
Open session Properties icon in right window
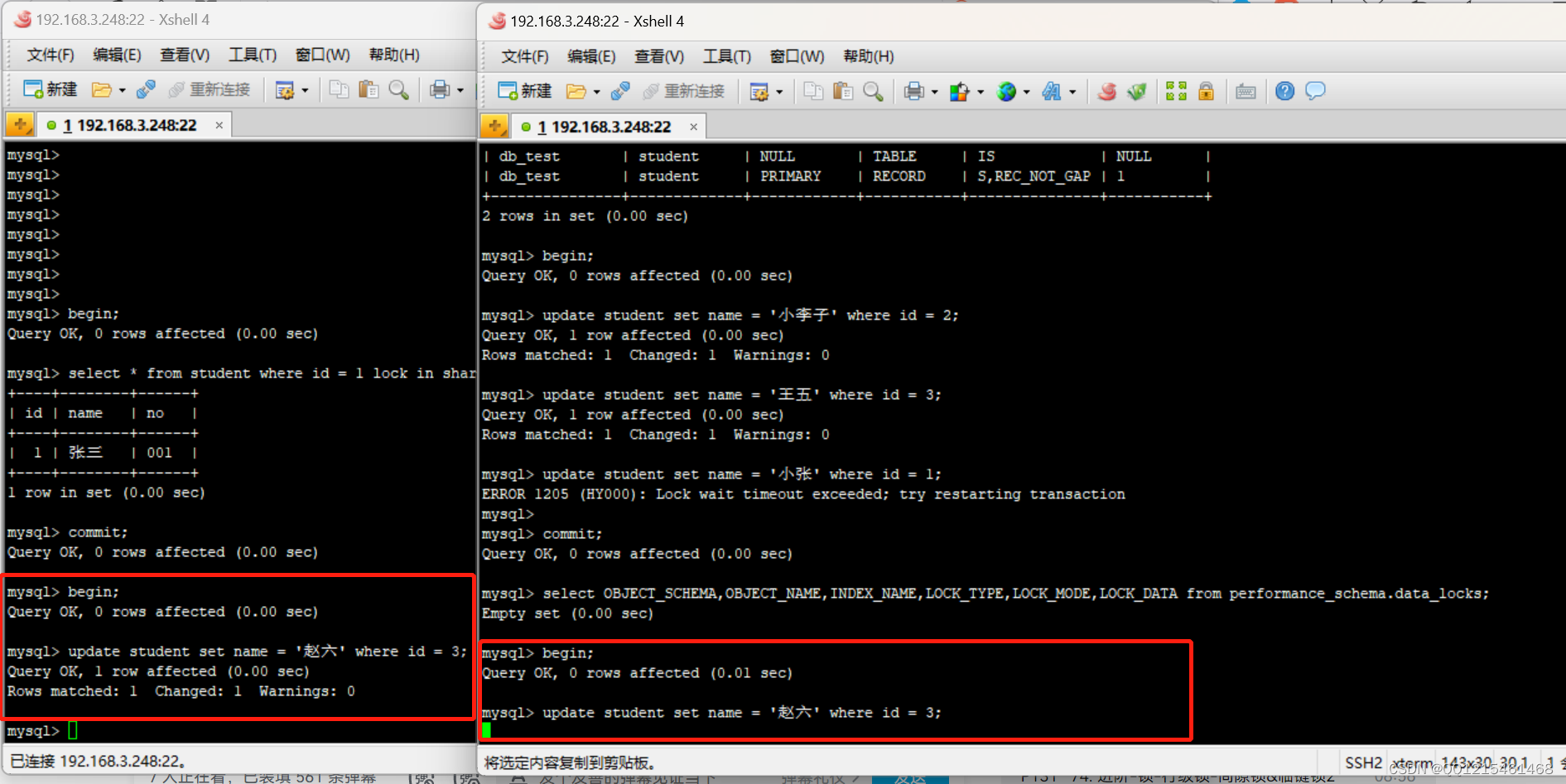click(759, 91)
